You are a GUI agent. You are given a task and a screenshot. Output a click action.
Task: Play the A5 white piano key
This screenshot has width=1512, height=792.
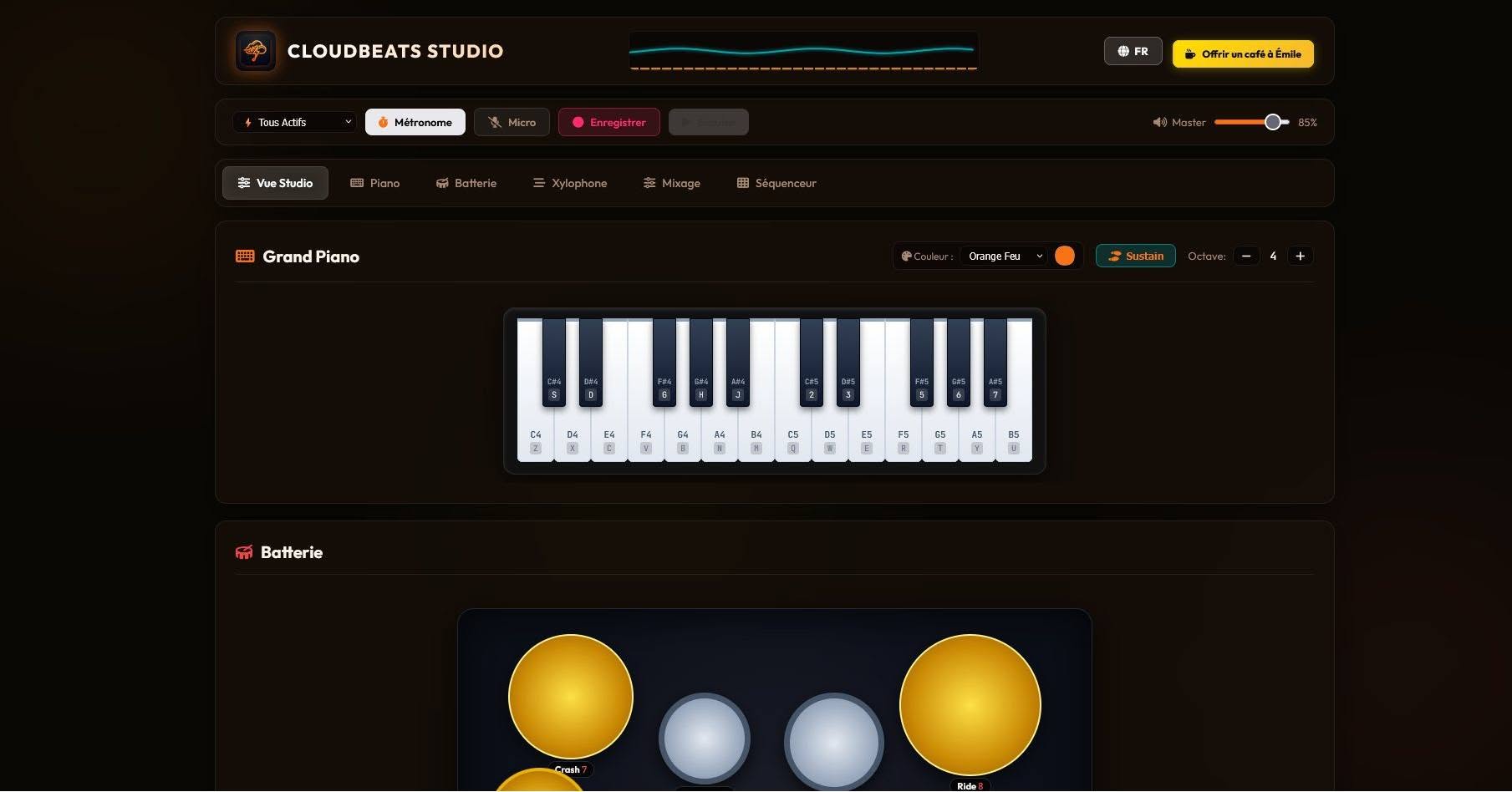coord(977,434)
